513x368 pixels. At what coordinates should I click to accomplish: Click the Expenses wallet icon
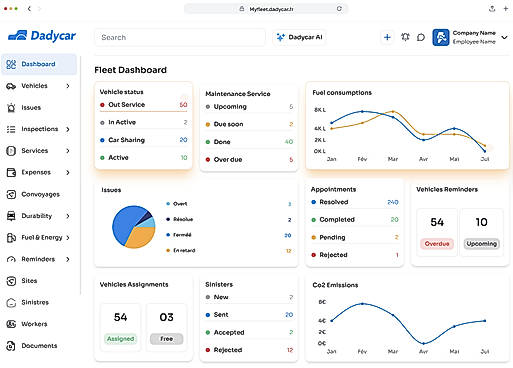(11, 172)
